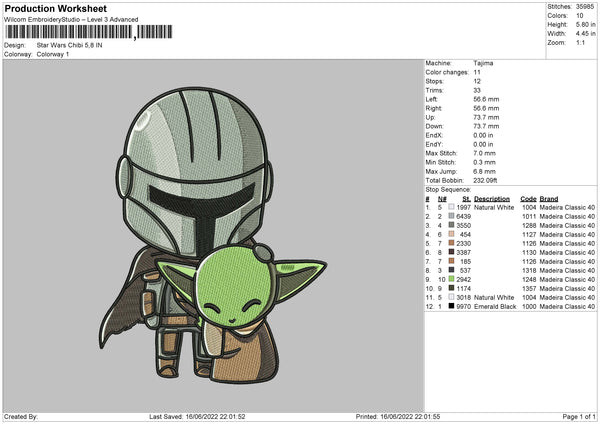Click the 'EndX:' label

point(434,135)
